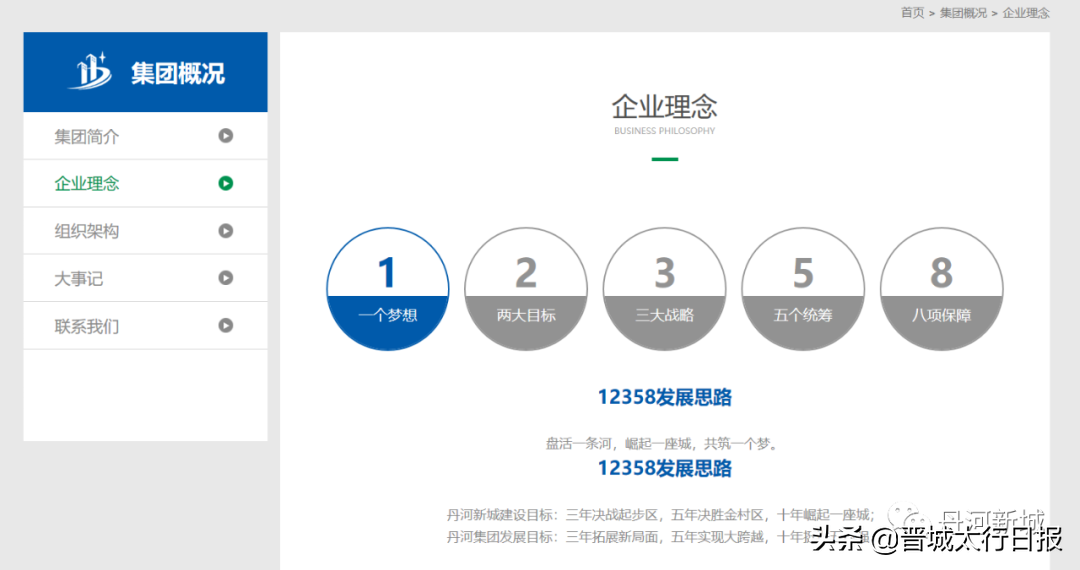Select the 企业理念 sidebar menu item
This screenshot has width=1080, height=570.
coord(145,184)
